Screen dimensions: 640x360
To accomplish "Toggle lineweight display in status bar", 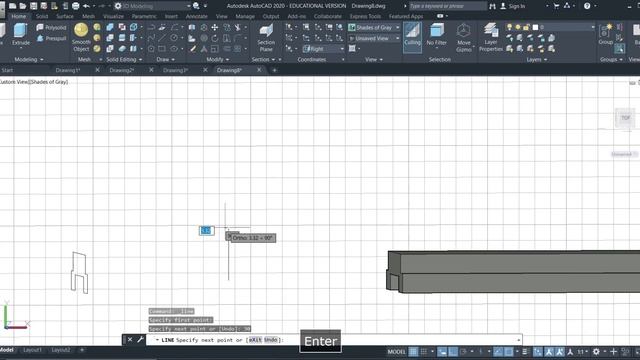I will [x=525, y=351].
